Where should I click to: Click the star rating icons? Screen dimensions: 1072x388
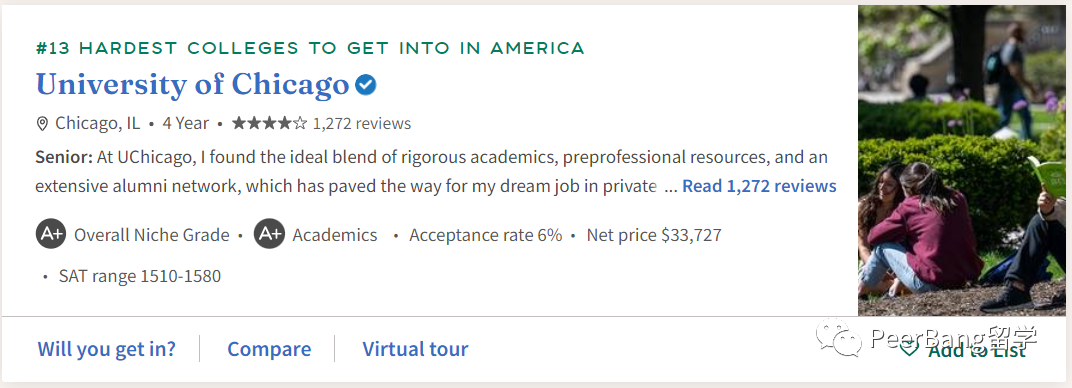coord(270,123)
